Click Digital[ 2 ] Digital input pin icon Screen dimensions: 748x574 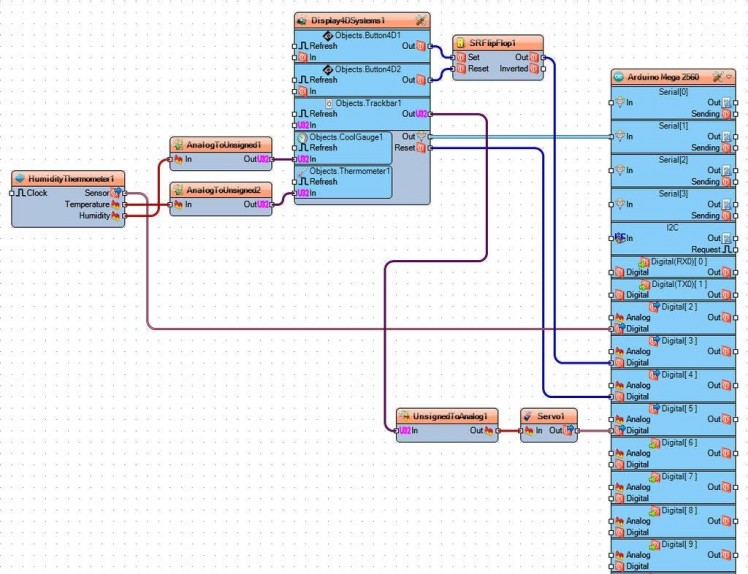click(619, 328)
